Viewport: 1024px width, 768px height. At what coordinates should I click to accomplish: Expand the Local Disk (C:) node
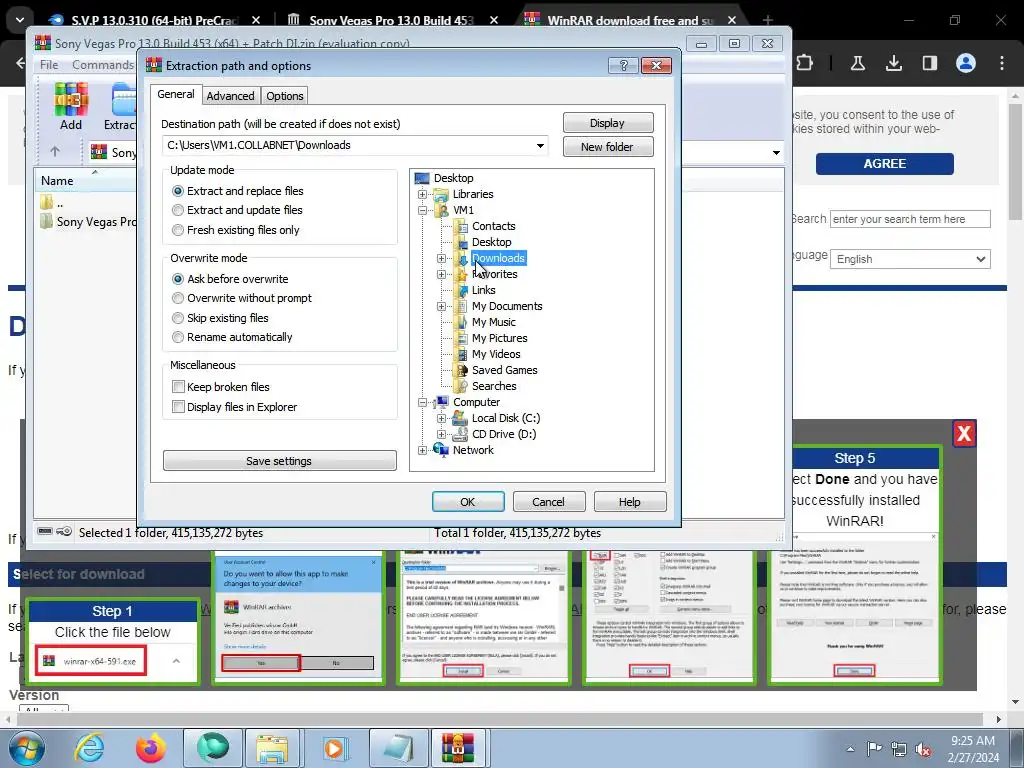coord(441,418)
